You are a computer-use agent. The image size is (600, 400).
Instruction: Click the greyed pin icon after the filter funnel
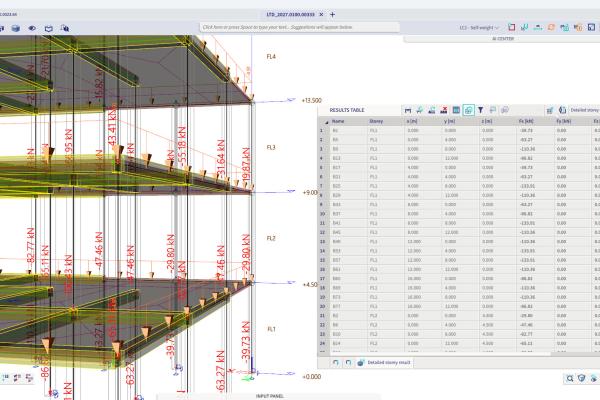tap(493, 110)
